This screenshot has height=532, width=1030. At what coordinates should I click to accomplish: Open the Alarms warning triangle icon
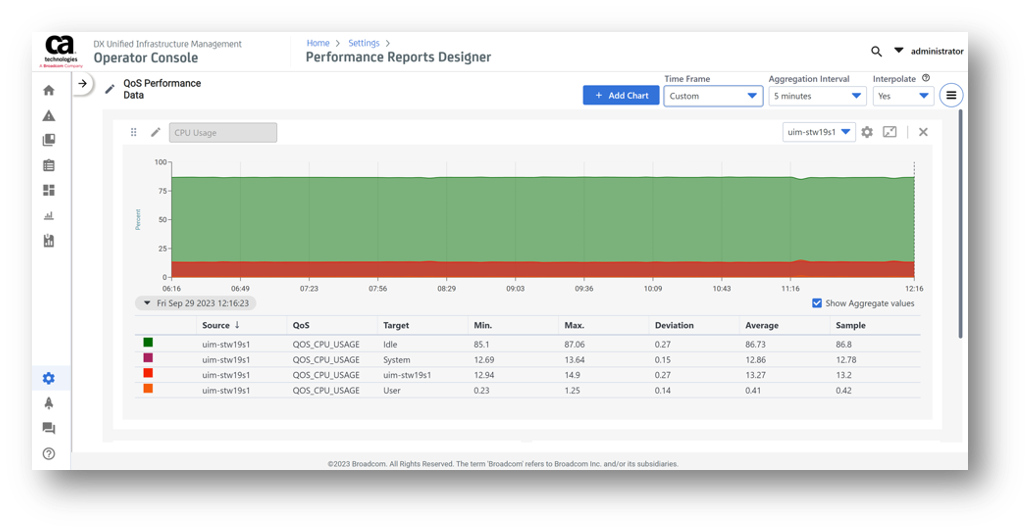tap(48, 115)
